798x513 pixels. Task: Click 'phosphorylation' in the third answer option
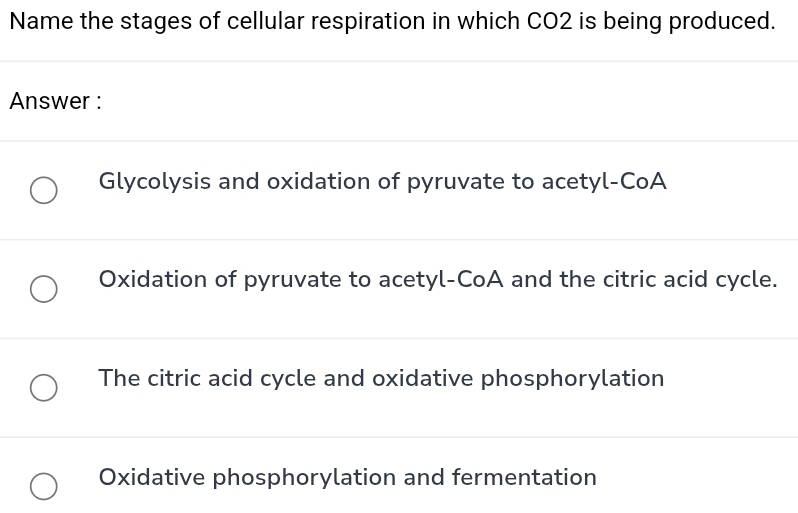[573, 379]
